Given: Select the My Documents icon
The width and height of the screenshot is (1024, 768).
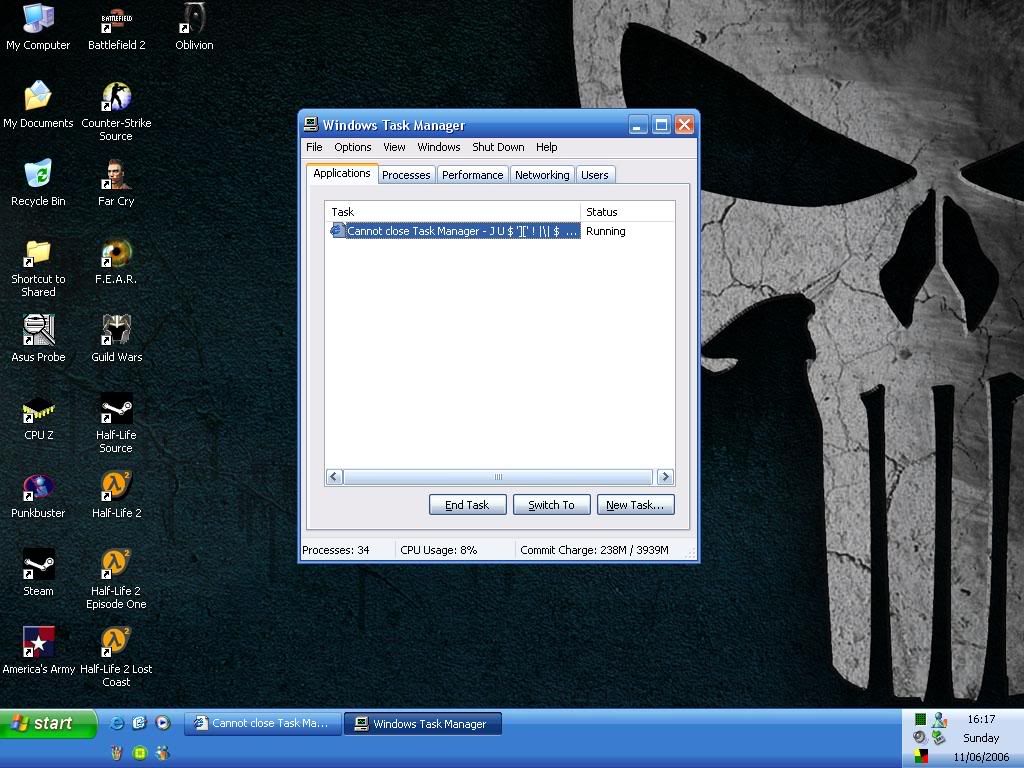Looking at the screenshot, I should click(x=38, y=104).
